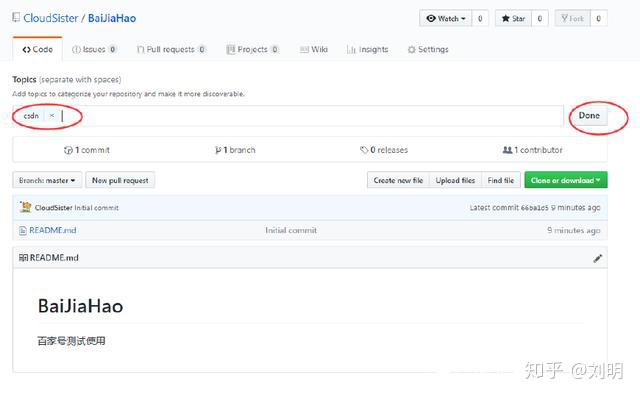Viewport: 640px width, 397px height.
Task: View the 1 contributor link
Action: (532, 150)
